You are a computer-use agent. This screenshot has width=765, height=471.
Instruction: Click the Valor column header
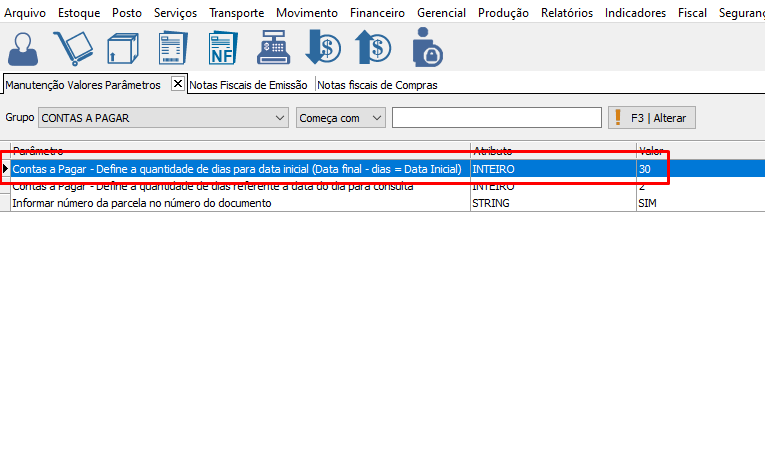(701, 150)
